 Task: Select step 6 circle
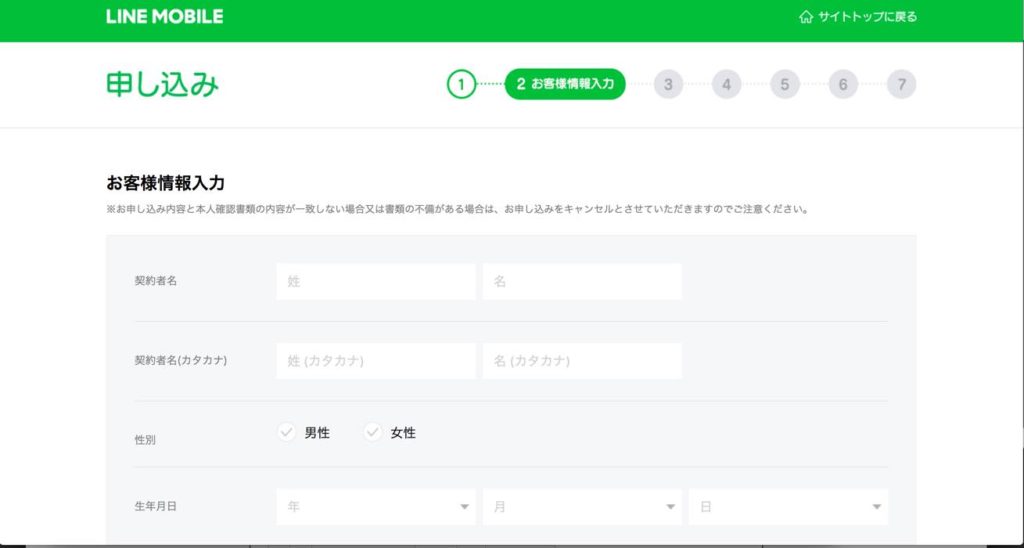[x=843, y=84]
